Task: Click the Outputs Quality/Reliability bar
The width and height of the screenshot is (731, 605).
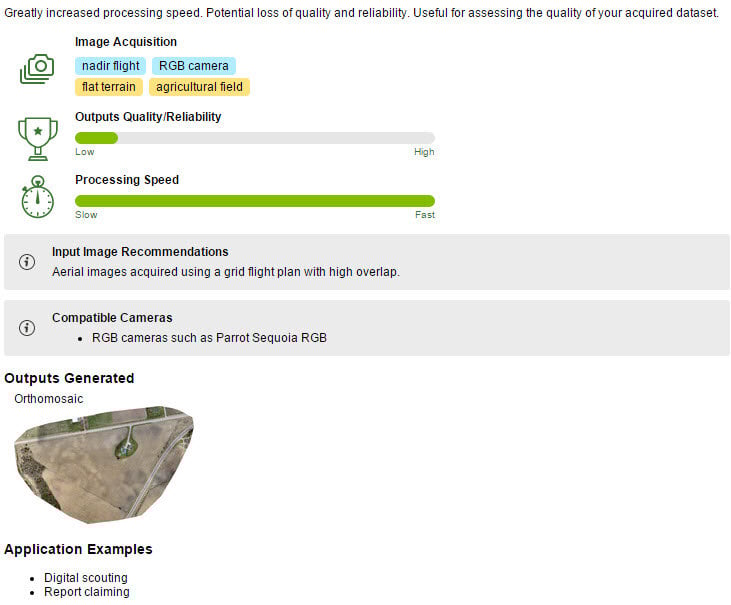Action: [254, 138]
